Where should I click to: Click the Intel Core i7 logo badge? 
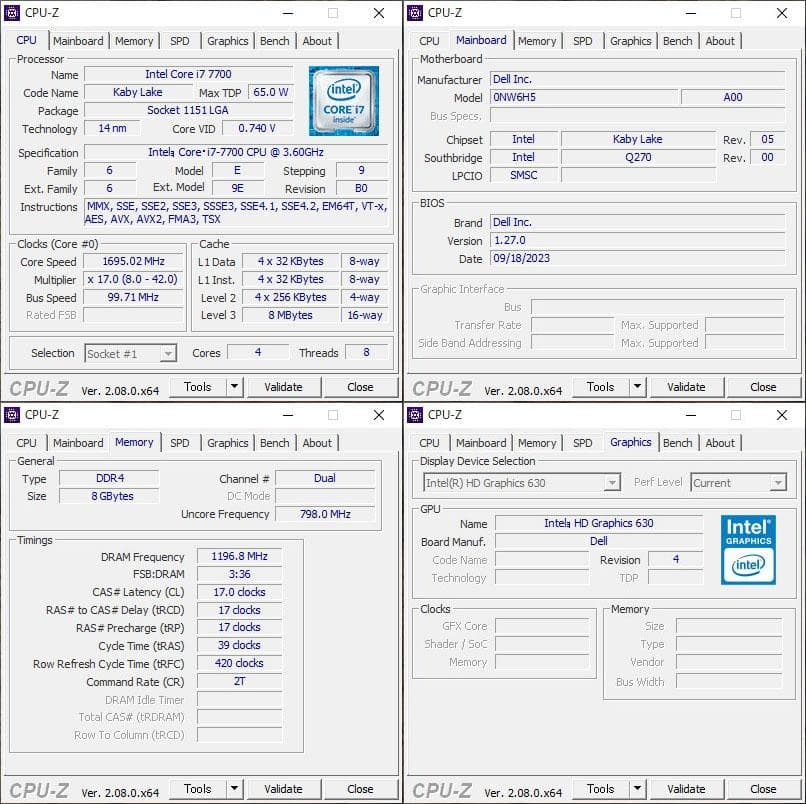click(x=345, y=101)
